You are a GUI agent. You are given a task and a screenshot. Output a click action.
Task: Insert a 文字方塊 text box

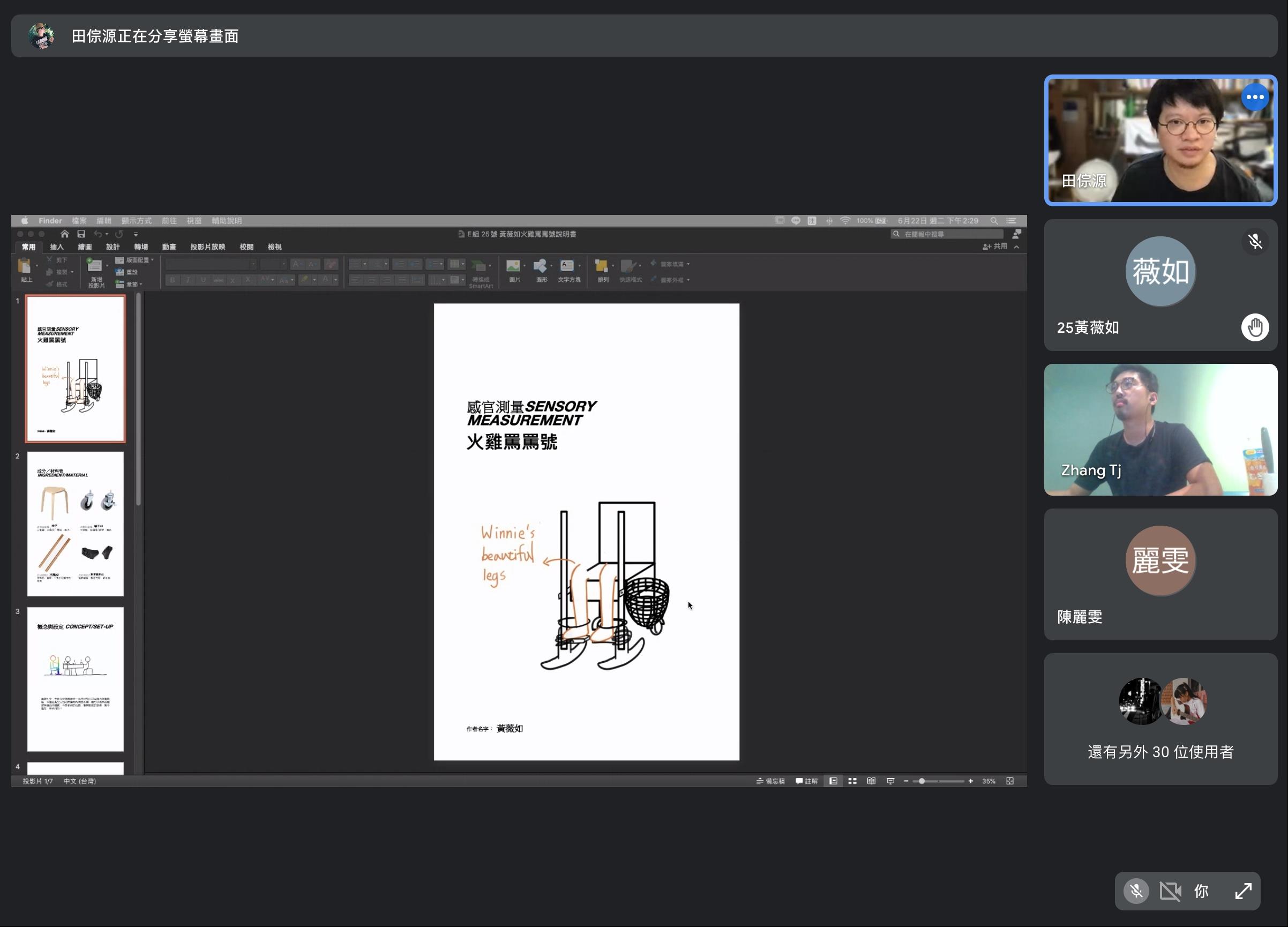tap(567, 266)
